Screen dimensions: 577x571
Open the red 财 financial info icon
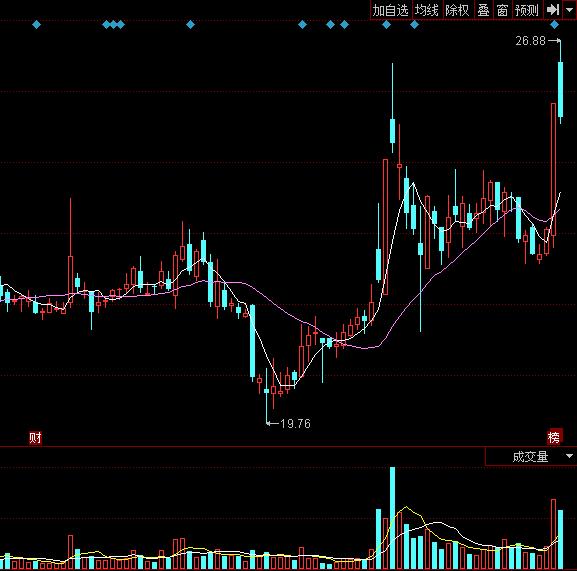tap(35, 438)
